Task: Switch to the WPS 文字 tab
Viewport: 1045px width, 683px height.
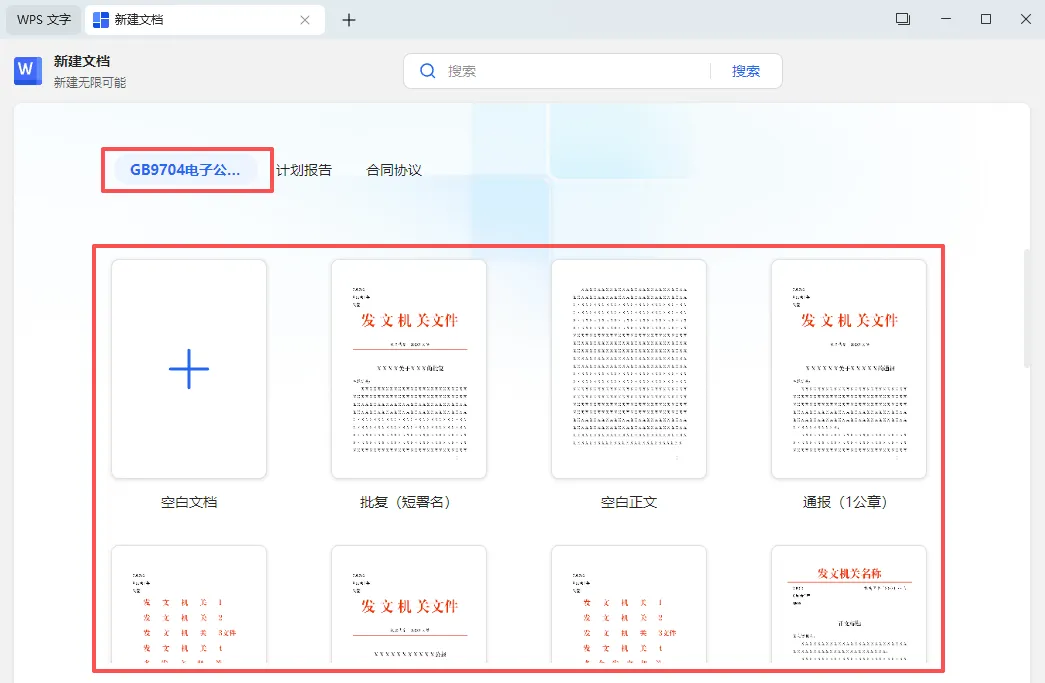Action: tap(44, 20)
